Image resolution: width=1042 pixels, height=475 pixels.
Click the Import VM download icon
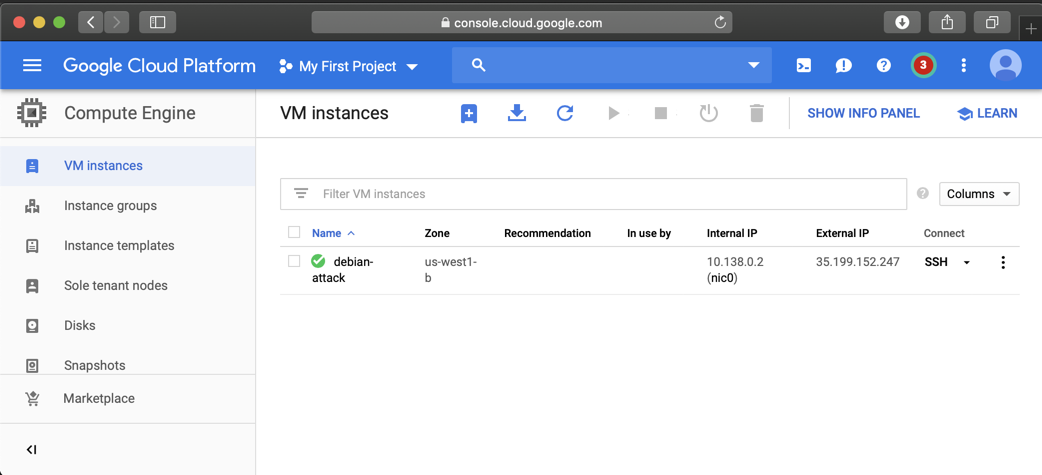coord(517,114)
